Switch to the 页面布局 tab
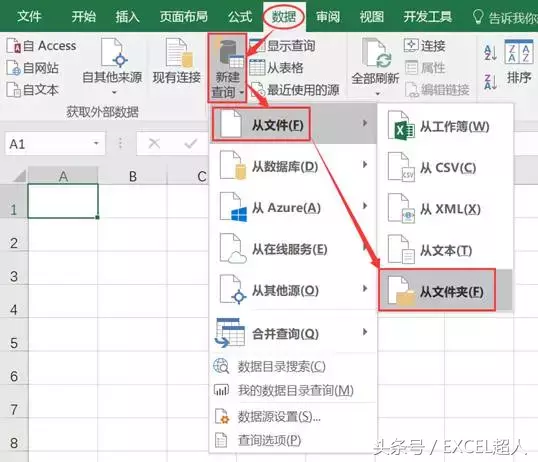 point(184,16)
